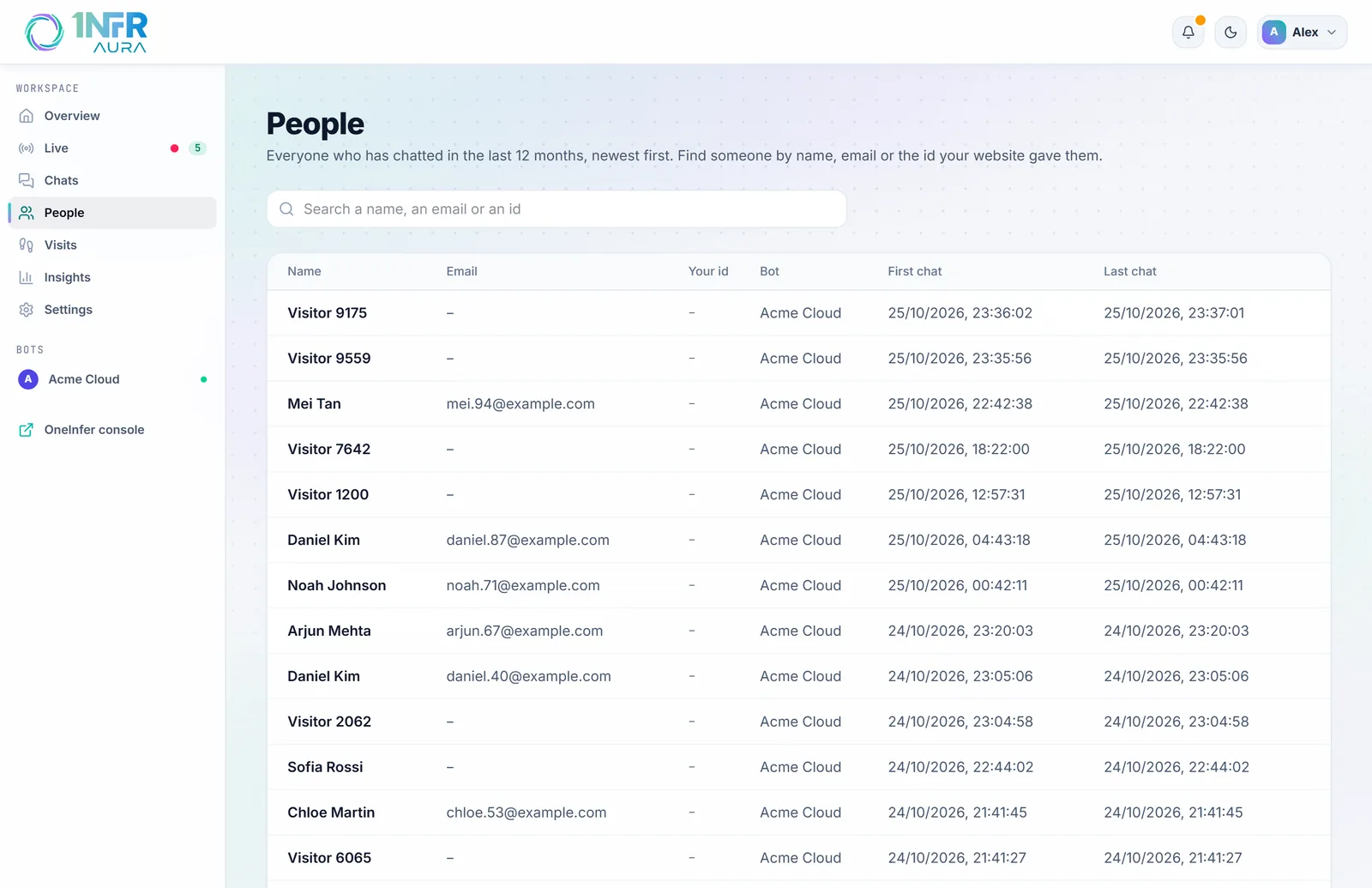Click daniel.40@example.com email

[x=528, y=677]
